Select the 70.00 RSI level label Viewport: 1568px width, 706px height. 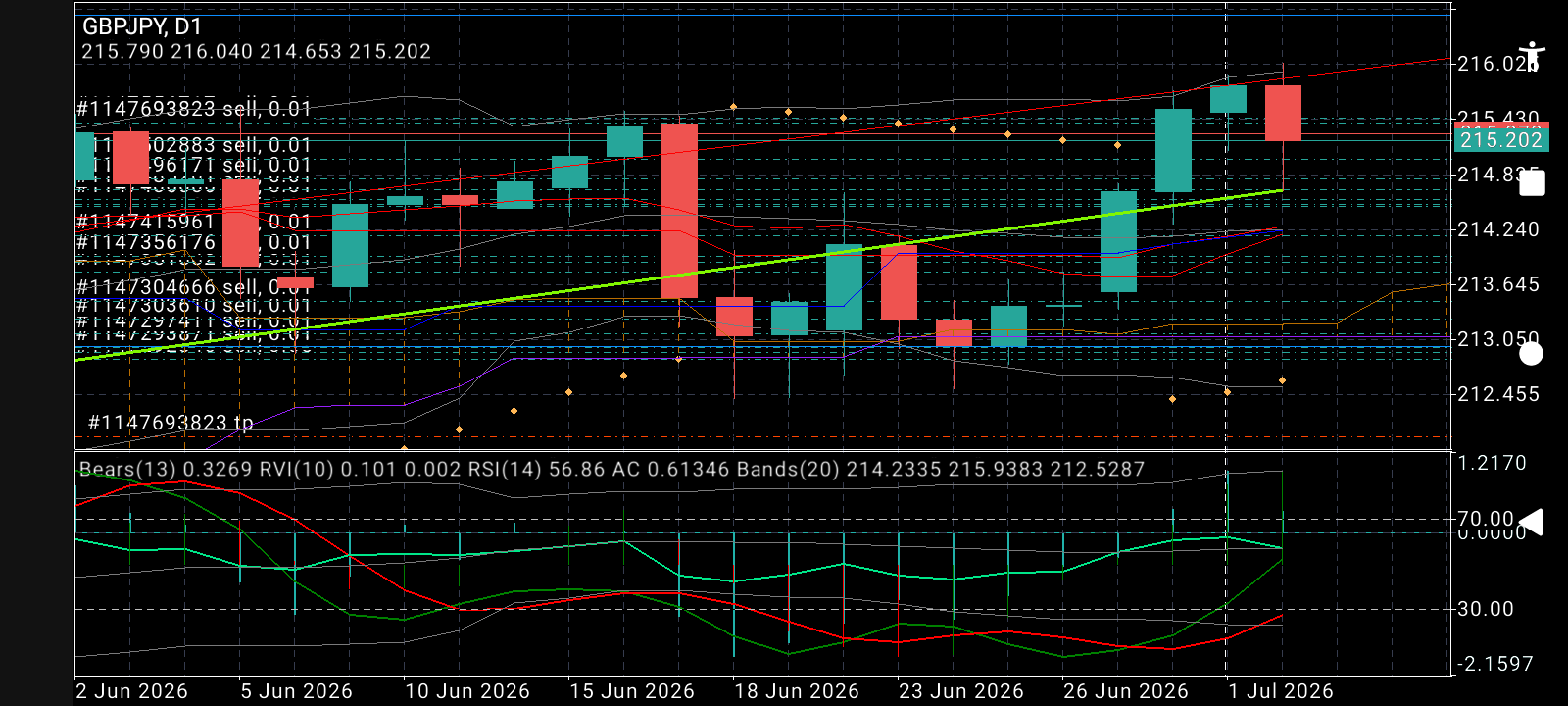tap(1486, 519)
